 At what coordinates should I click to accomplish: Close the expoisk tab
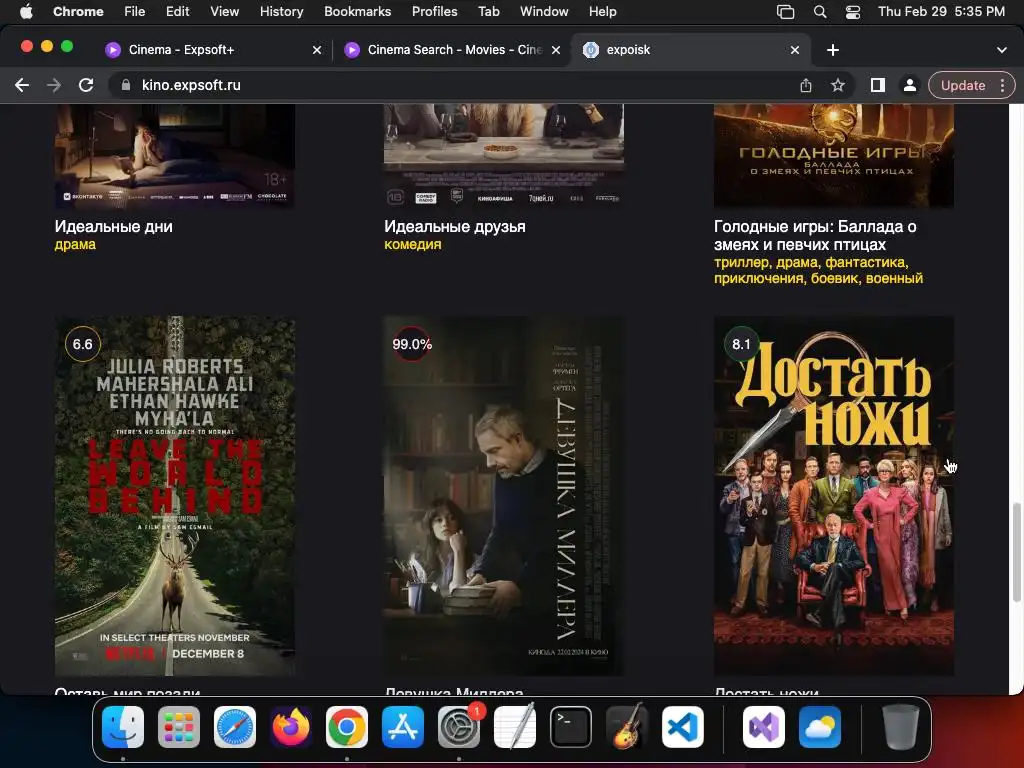coord(795,50)
